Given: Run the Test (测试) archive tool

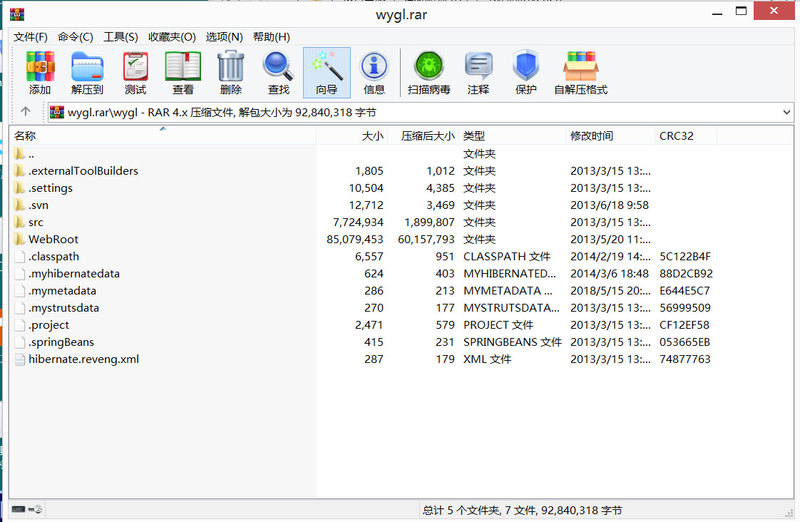Looking at the screenshot, I should click(x=135, y=72).
